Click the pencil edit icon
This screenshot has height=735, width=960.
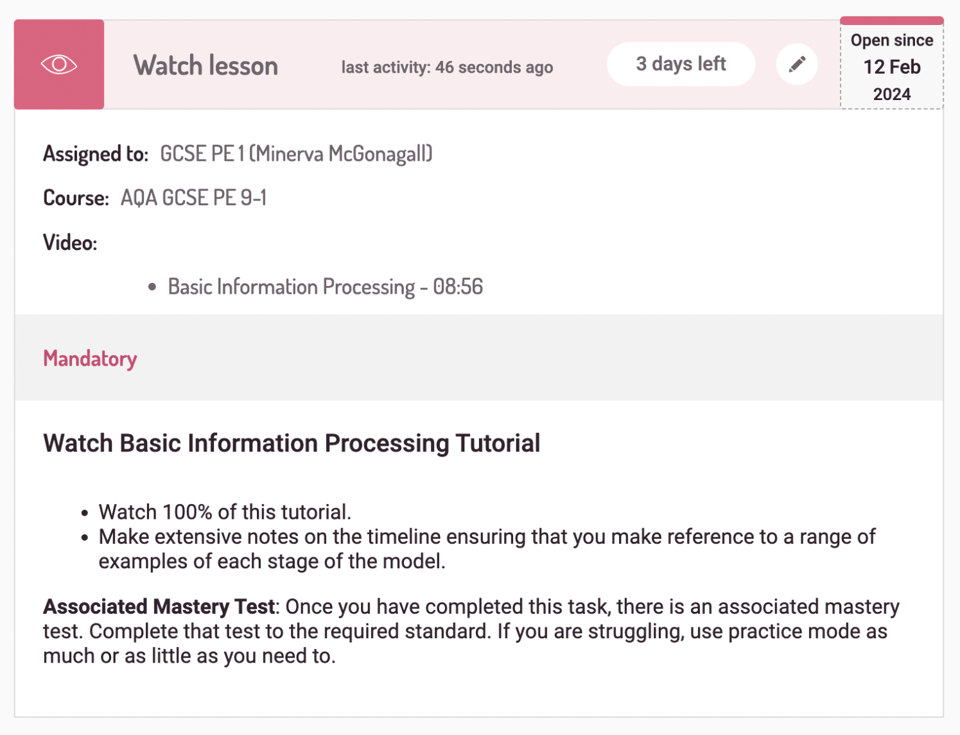pos(797,64)
